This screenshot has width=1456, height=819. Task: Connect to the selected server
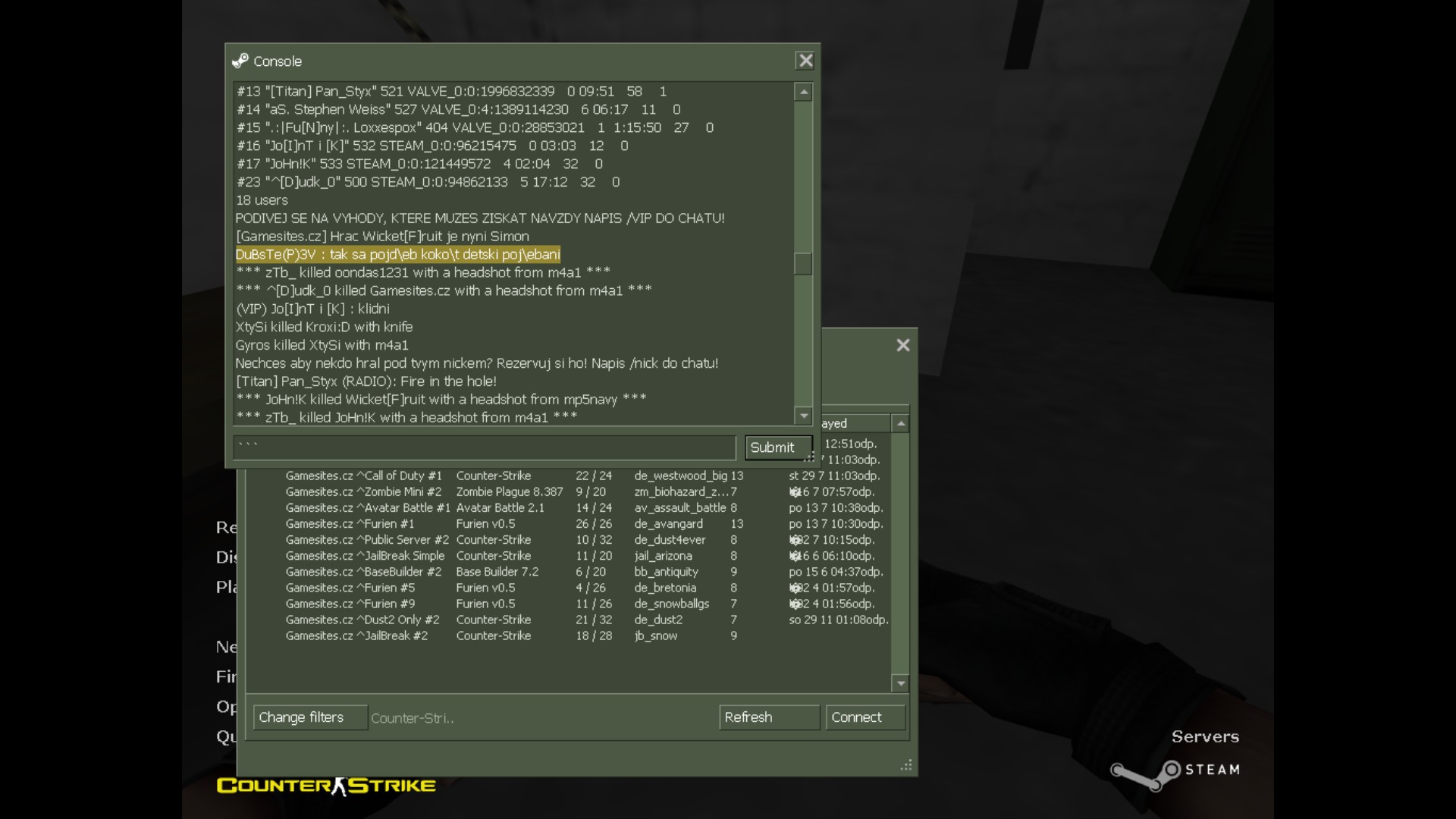point(864,717)
